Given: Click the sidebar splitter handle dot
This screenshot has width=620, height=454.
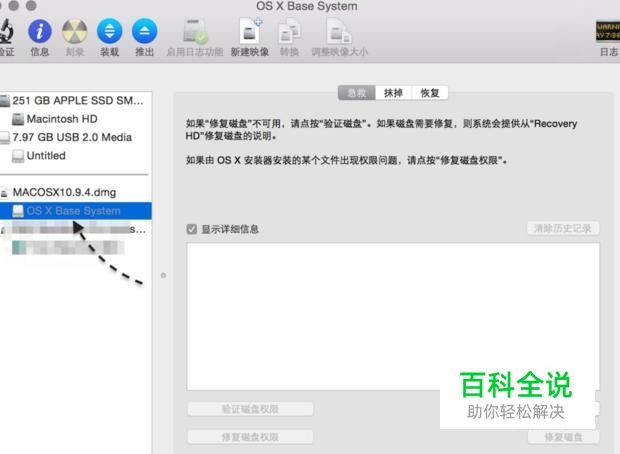Looking at the screenshot, I should pyautogui.click(x=163, y=275).
